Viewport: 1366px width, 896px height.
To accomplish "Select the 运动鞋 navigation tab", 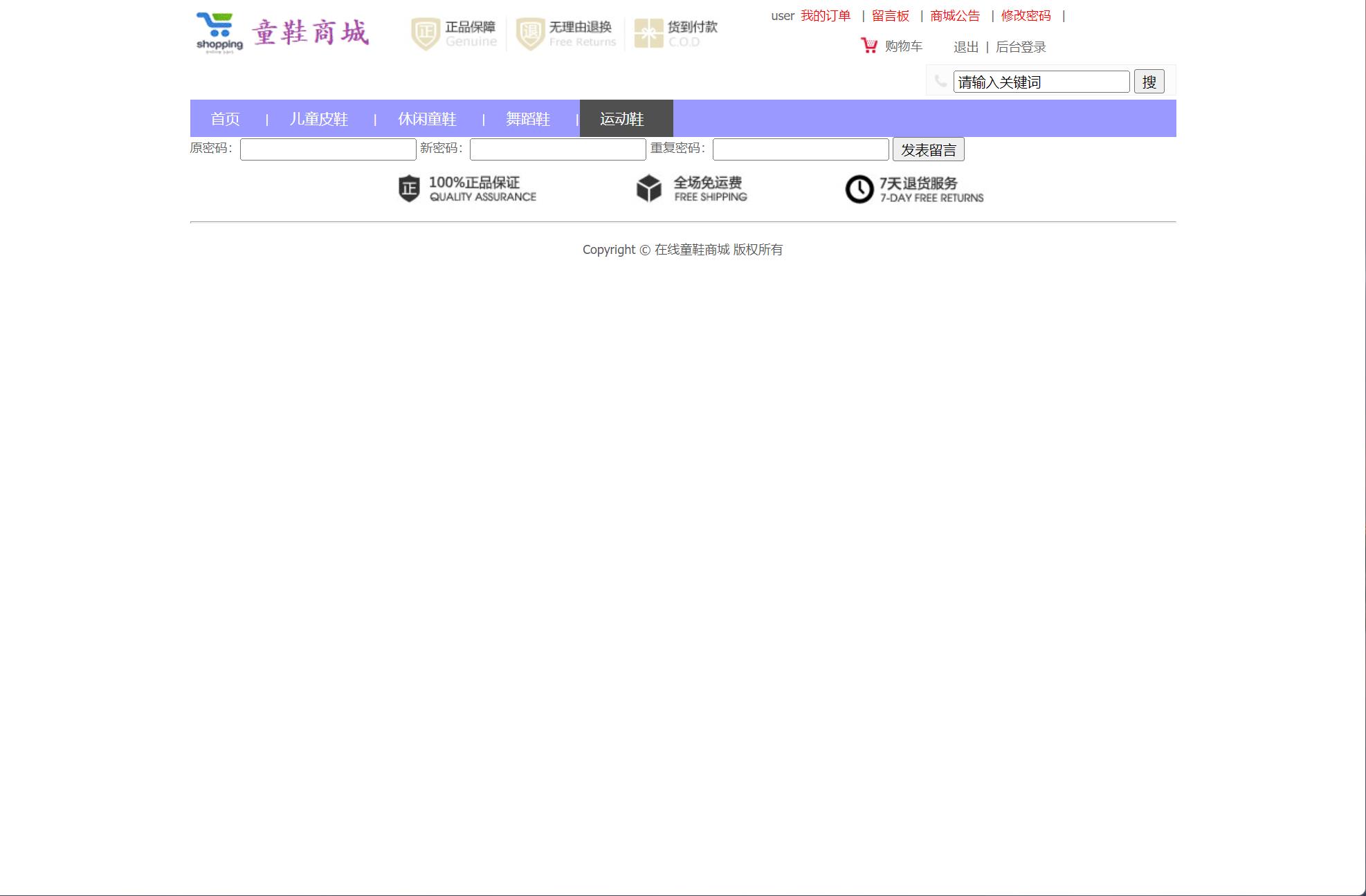I will tap(622, 118).
